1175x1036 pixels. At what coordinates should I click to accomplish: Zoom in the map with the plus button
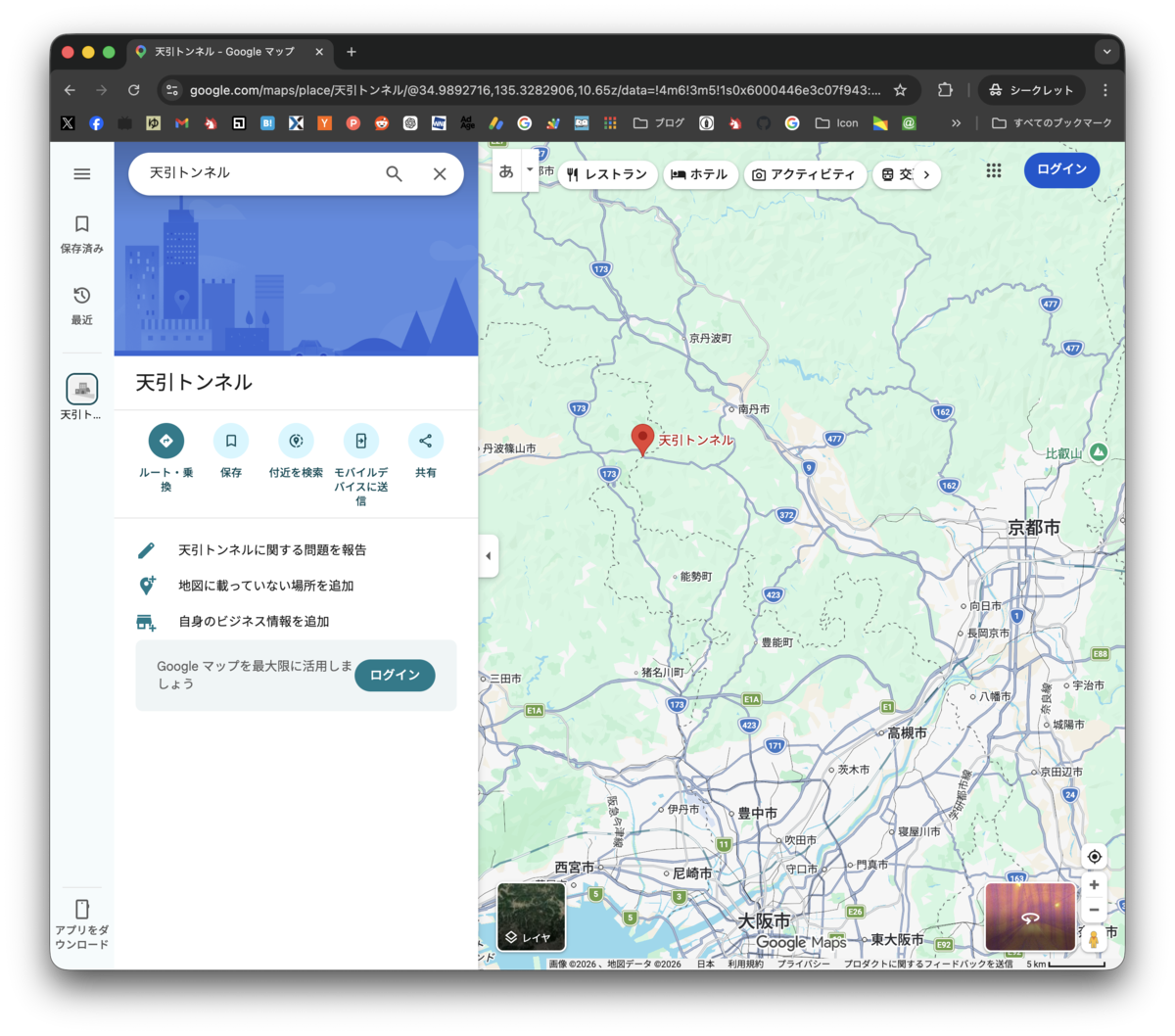pos(1094,885)
